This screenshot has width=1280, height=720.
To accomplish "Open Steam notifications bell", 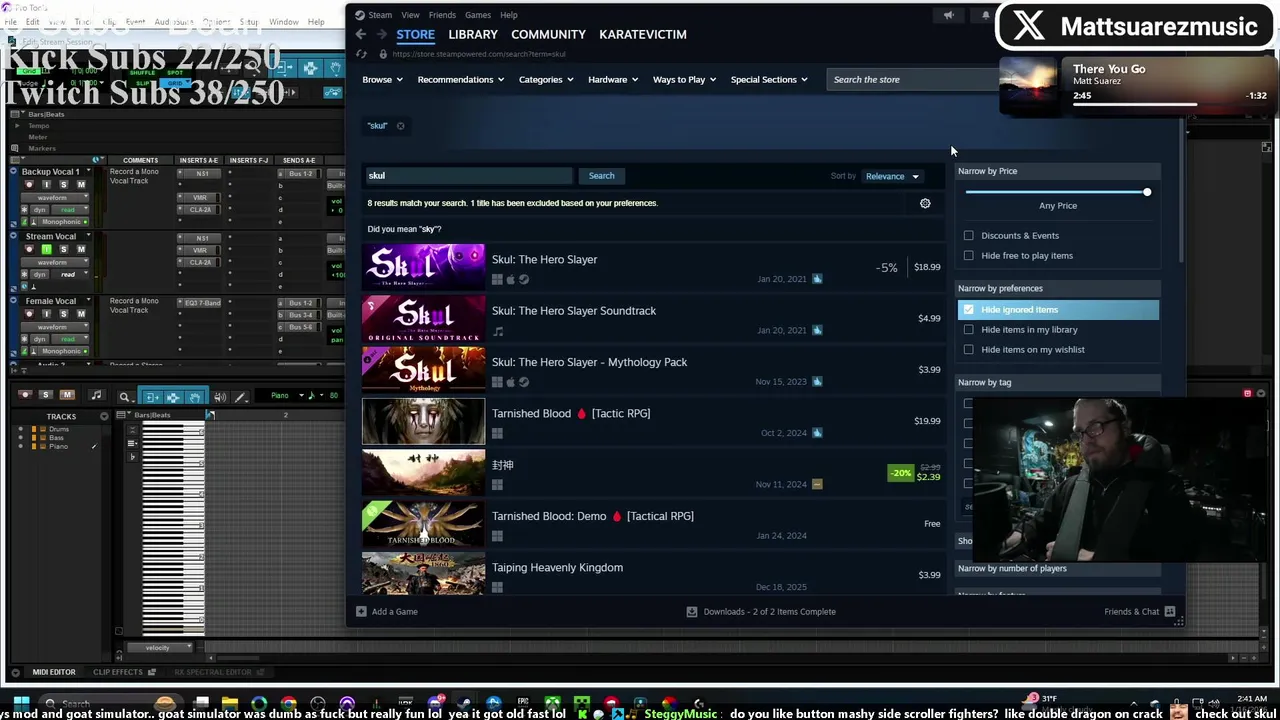I will point(986,15).
